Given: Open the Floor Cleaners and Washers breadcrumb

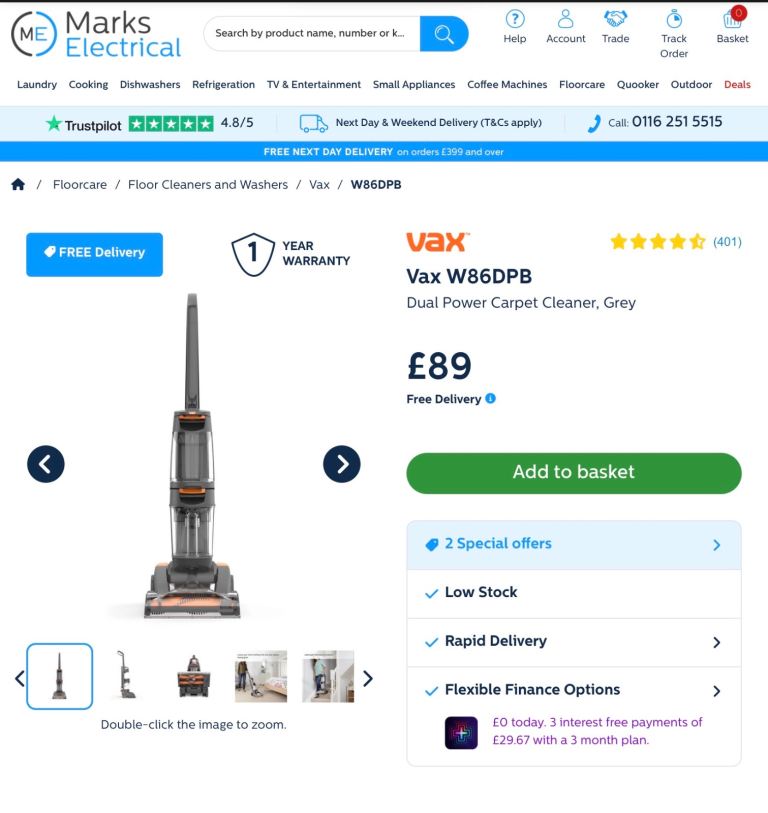Looking at the screenshot, I should [x=208, y=185].
